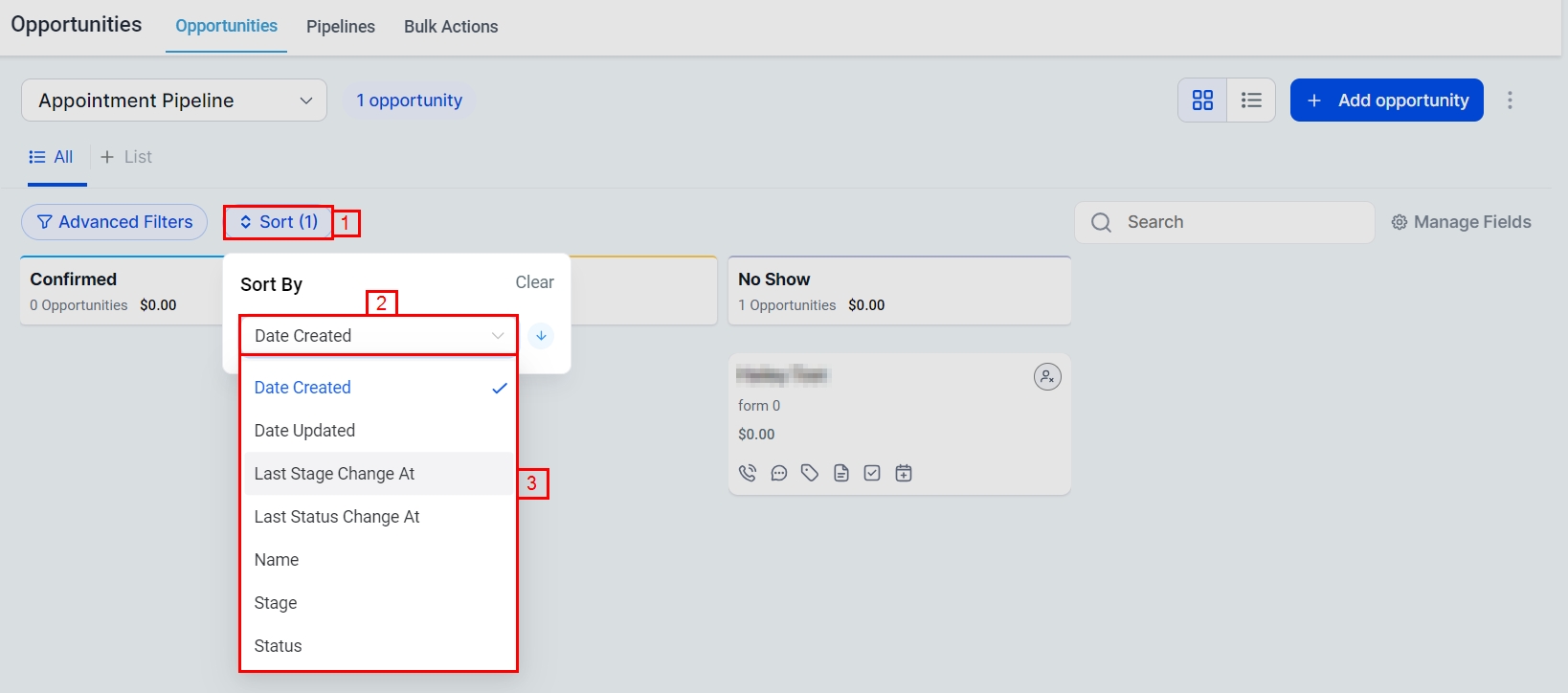Screen dimensions: 1568x693
Task: Switch to the Pipelines tab
Action: [x=340, y=27]
